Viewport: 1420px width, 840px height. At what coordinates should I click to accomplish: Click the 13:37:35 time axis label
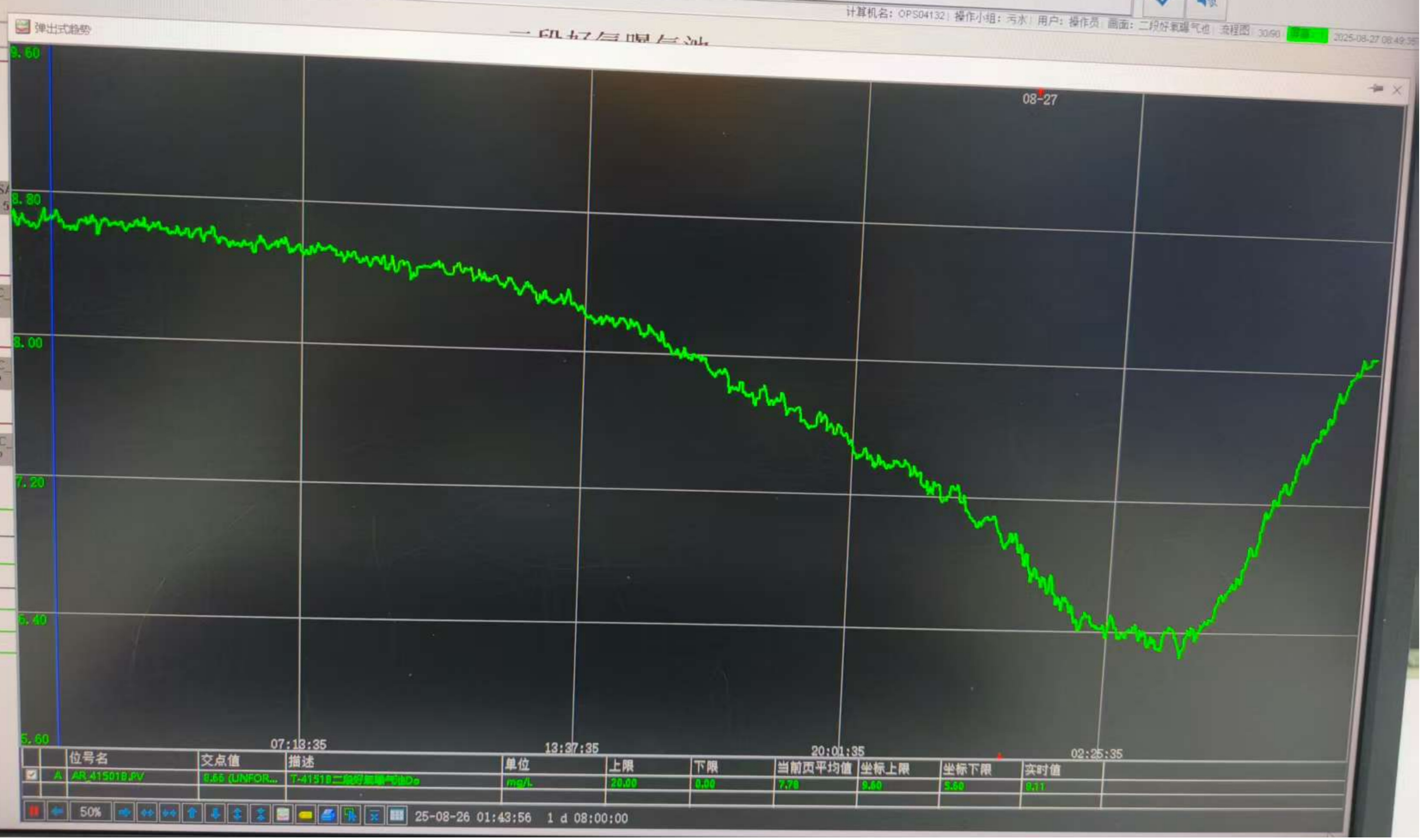[x=571, y=748]
